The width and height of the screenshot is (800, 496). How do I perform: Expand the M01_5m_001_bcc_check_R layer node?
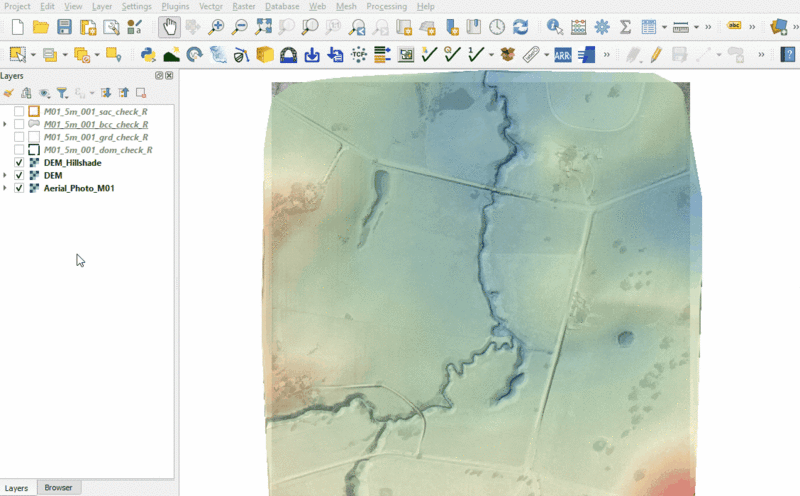[x=6, y=124]
